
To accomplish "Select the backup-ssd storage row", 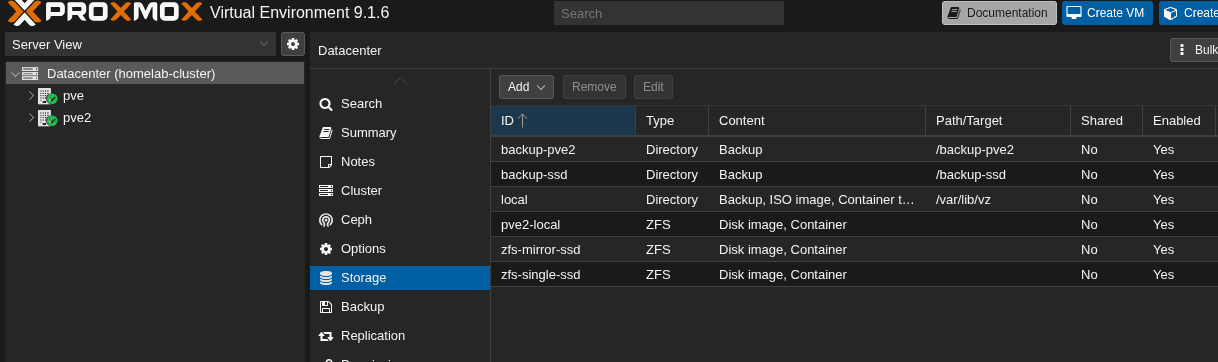I will point(854,175).
